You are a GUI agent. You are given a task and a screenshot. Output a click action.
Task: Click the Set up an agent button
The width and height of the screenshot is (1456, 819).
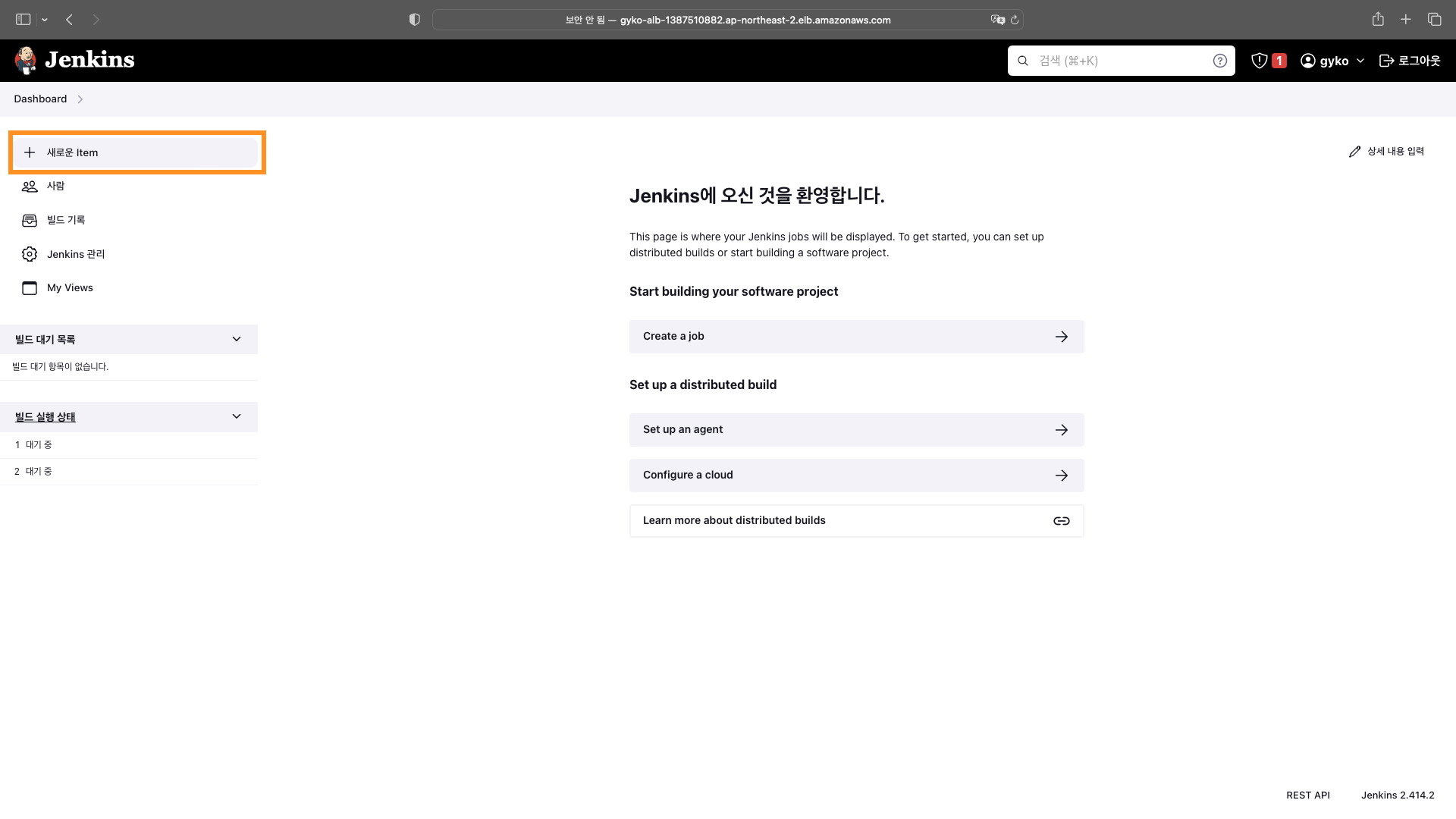(857, 430)
